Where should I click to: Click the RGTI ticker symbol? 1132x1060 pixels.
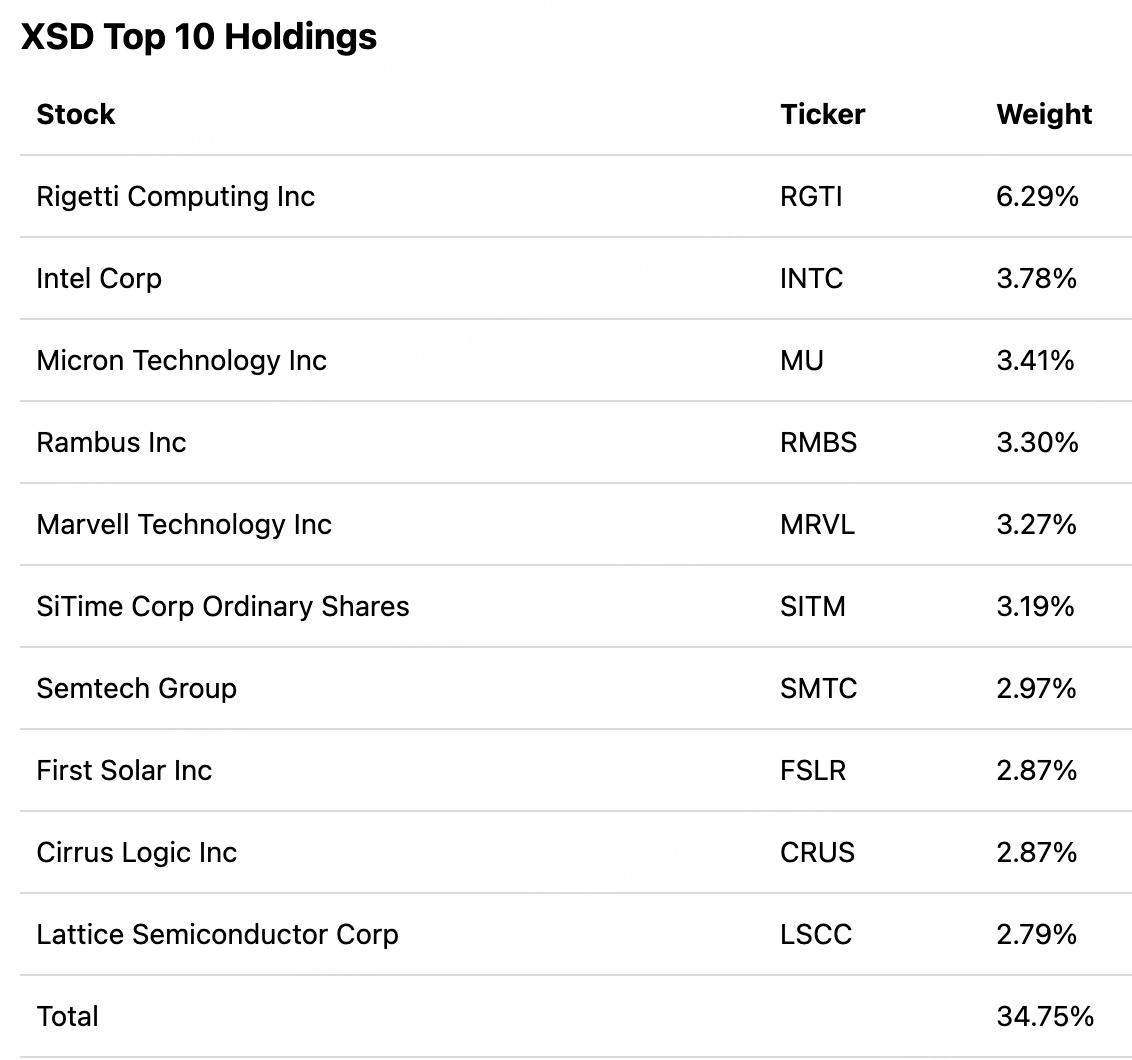point(811,196)
